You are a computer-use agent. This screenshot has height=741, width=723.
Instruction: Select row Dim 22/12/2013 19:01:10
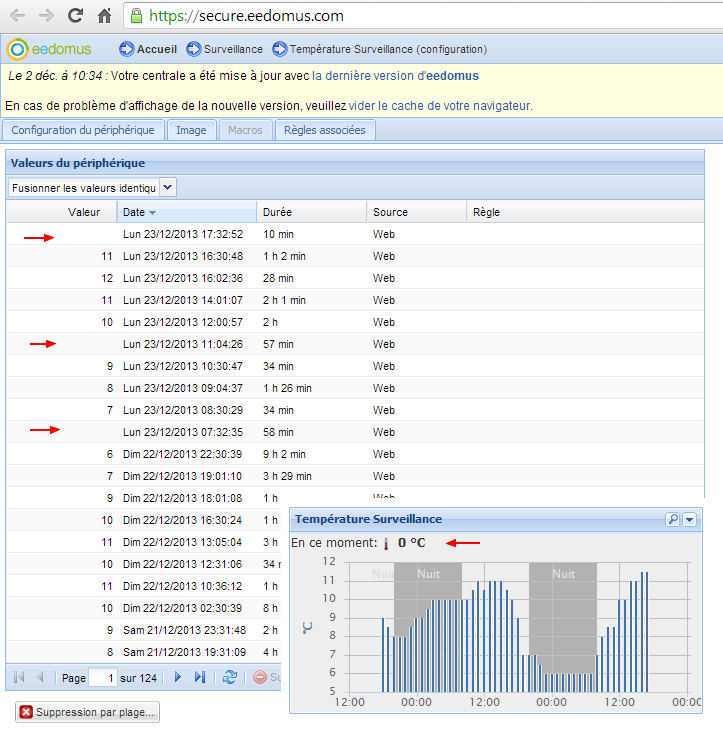pyautogui.click(x=355, y=476)
